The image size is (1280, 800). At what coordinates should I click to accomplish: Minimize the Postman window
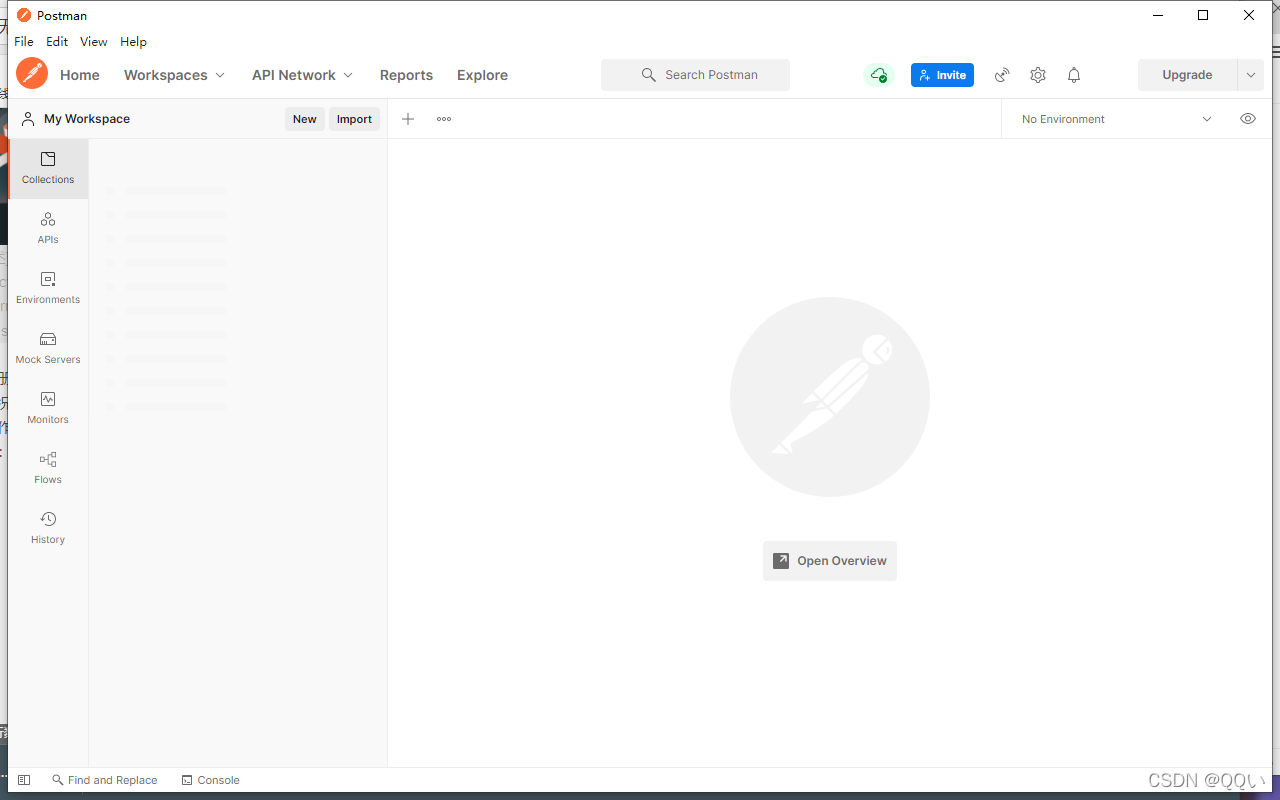1158,15
